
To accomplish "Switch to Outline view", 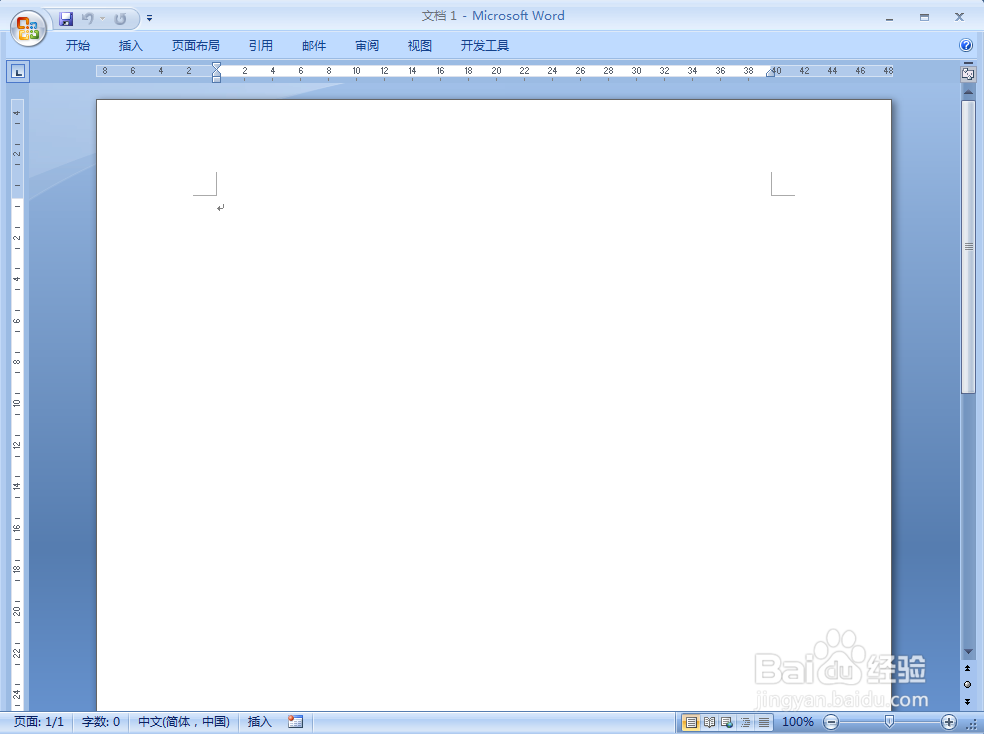I will 746,723.
